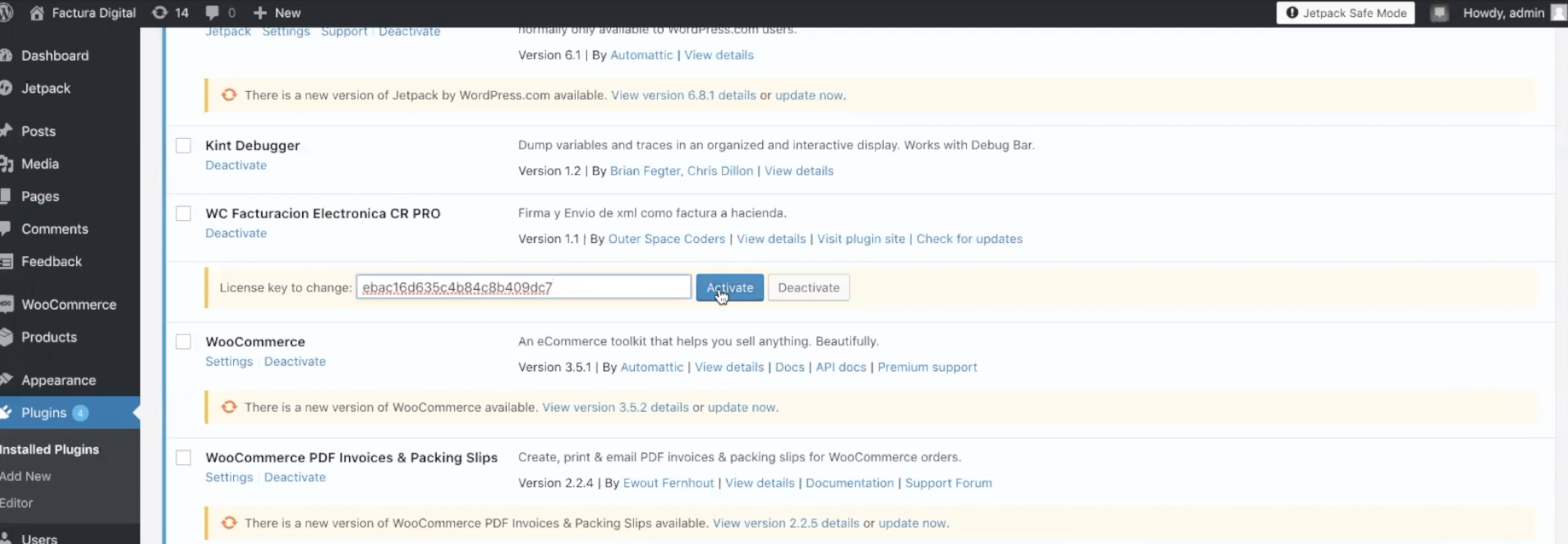Open PDF Invoices Support Forum link
This screenshot has height=544, width=1568.
(948, 483)
